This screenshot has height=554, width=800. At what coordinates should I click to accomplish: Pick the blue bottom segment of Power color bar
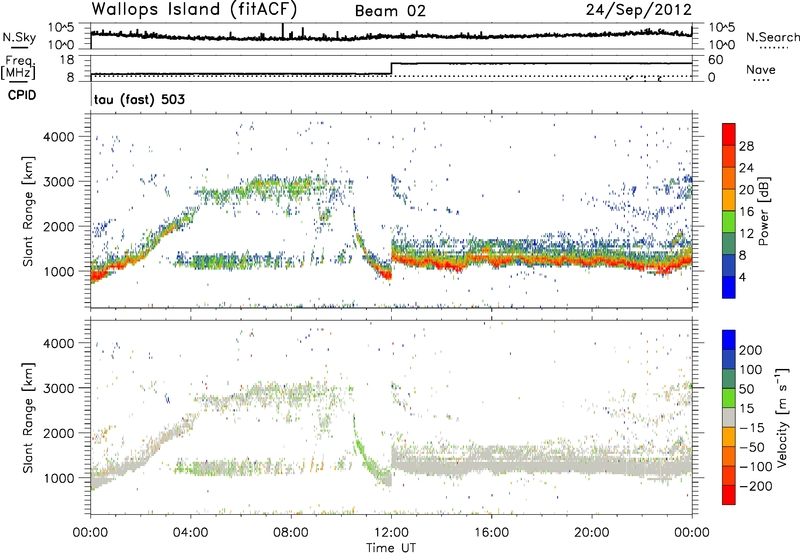[729, 288]
